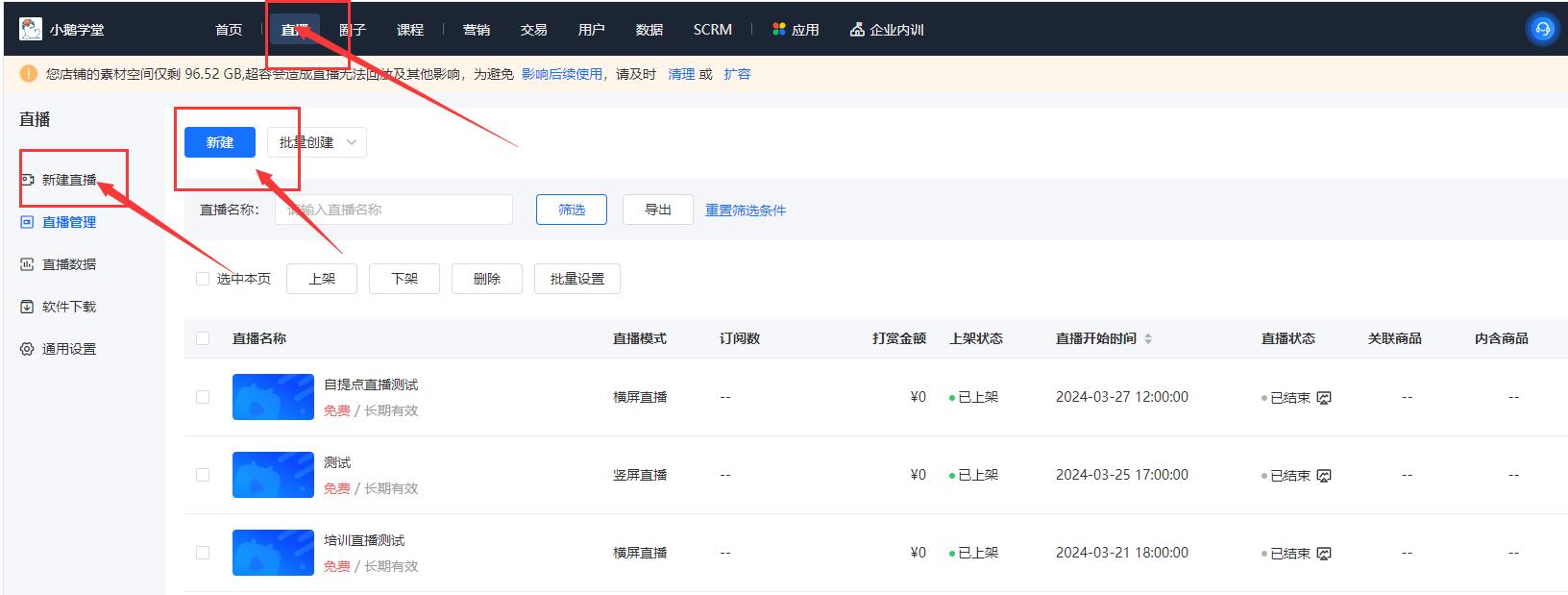Toggle the header select-all checkbox
Viewport: 1568px width, 595px height.
(203, 338)
